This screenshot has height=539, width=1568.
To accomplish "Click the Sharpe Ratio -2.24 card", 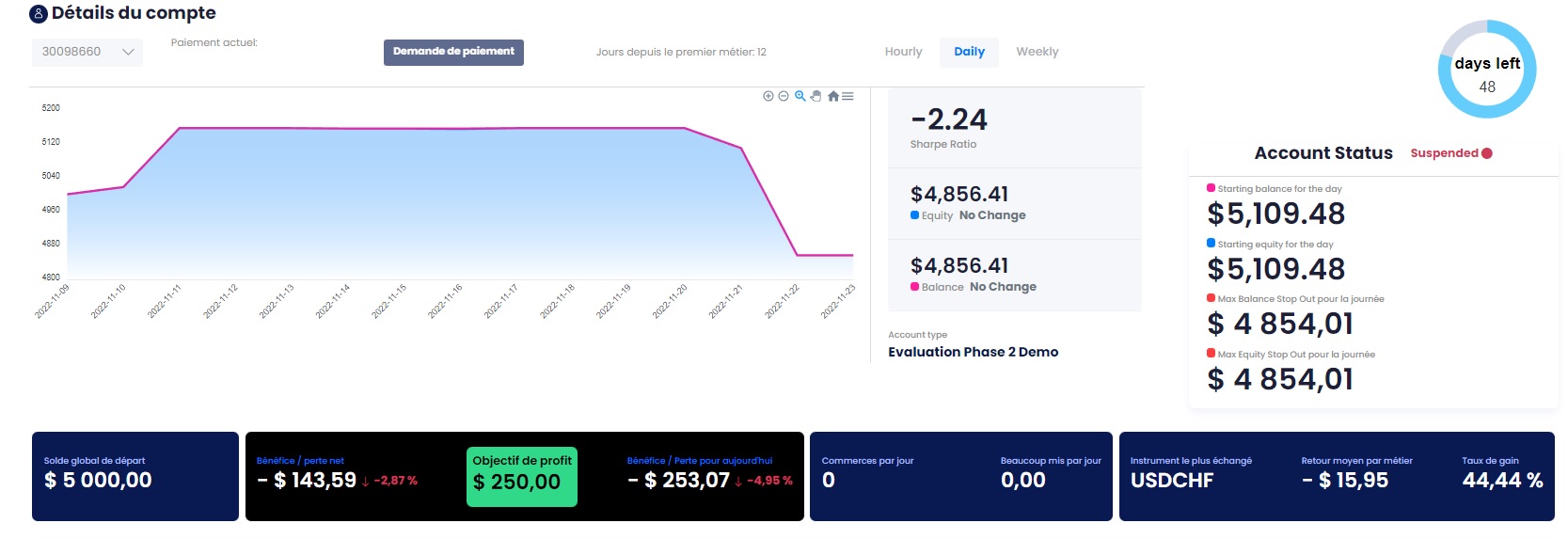I will coord(1014,128).
